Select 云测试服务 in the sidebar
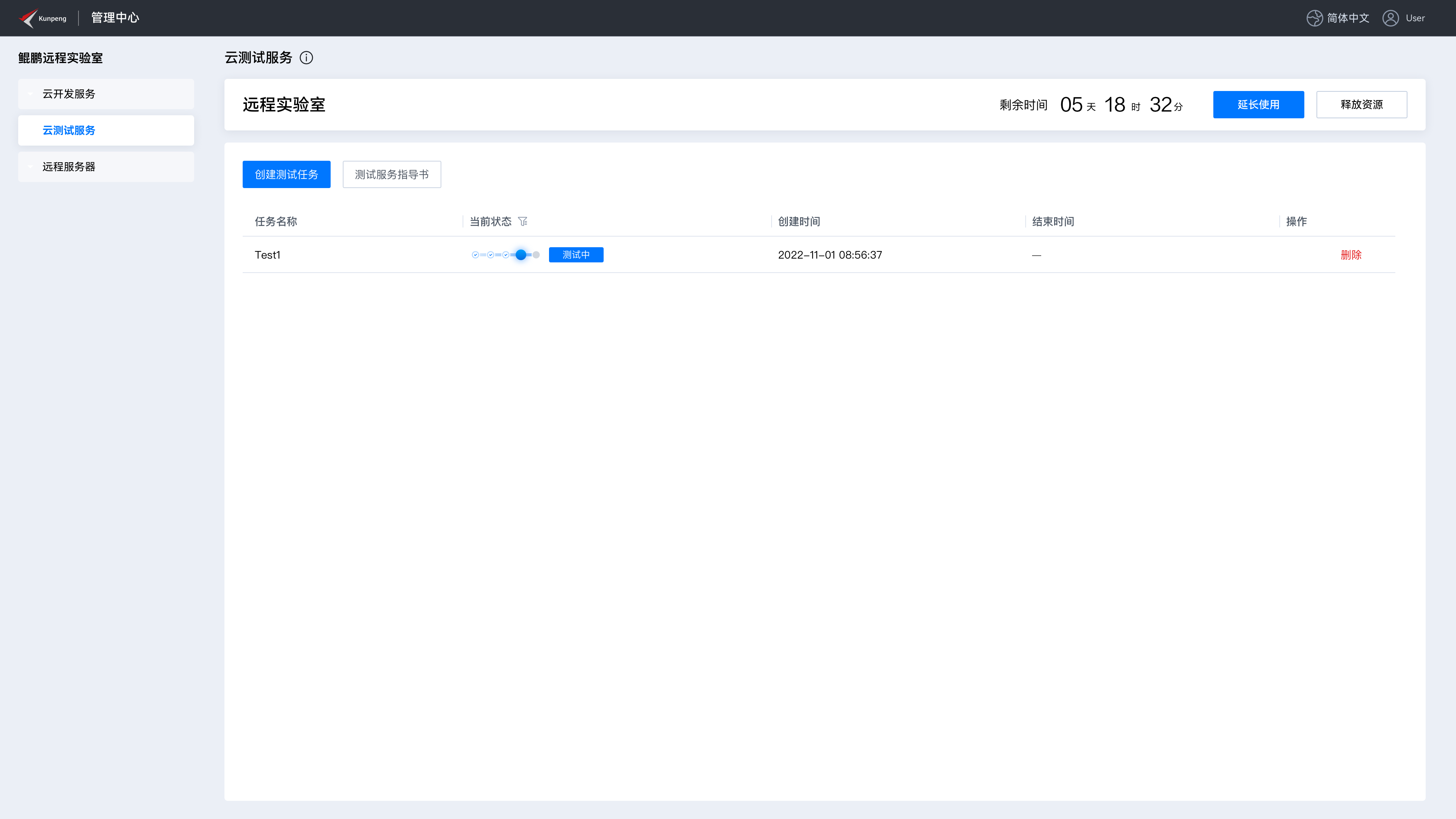The height and width of the screenshot is (819, 1456). click(106, 130)
